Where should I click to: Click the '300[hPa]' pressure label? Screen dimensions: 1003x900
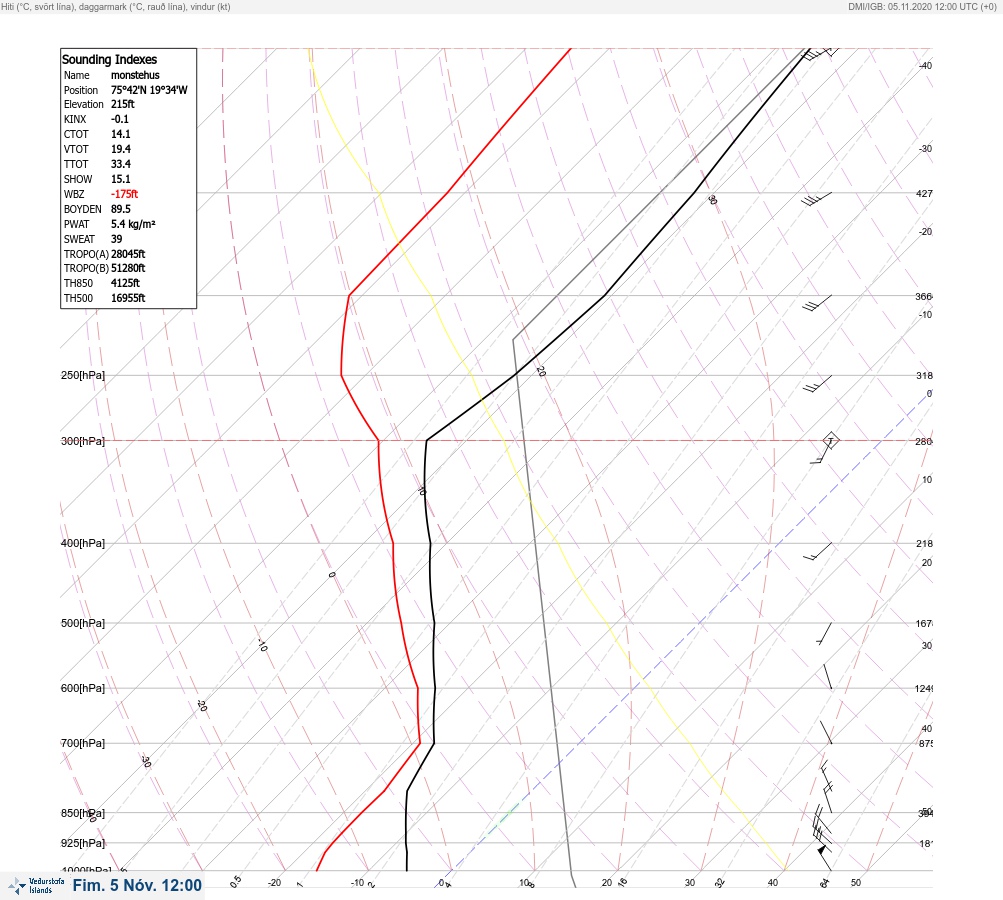coord(83,441)
